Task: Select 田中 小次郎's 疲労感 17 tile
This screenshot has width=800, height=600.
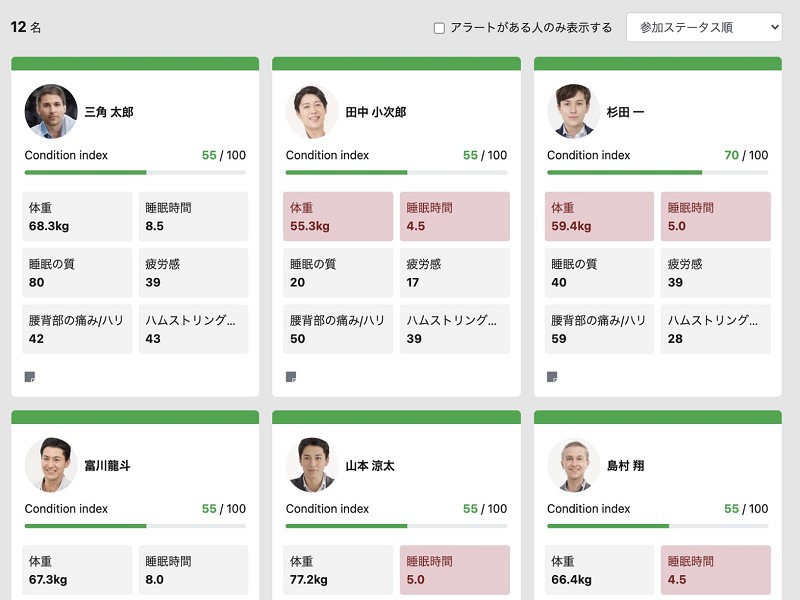Action: pos(455,273)
